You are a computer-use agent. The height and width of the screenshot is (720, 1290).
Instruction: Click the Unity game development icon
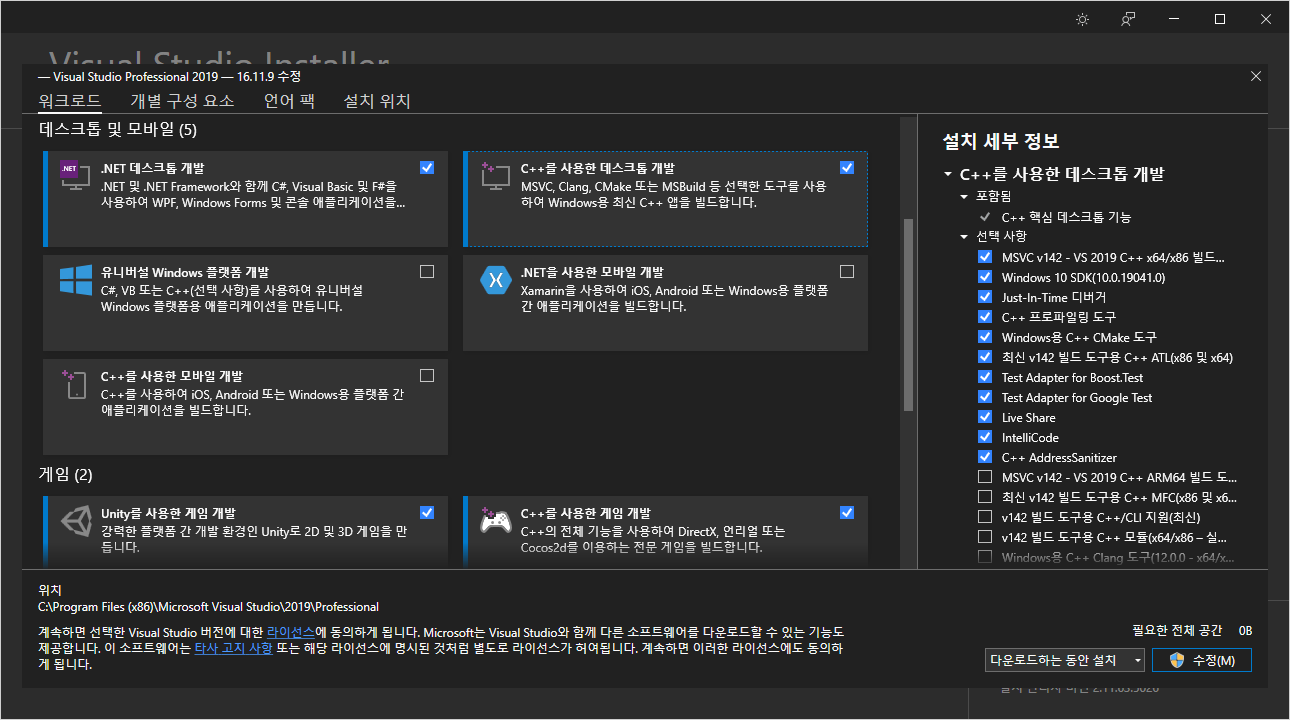(76, 523)
